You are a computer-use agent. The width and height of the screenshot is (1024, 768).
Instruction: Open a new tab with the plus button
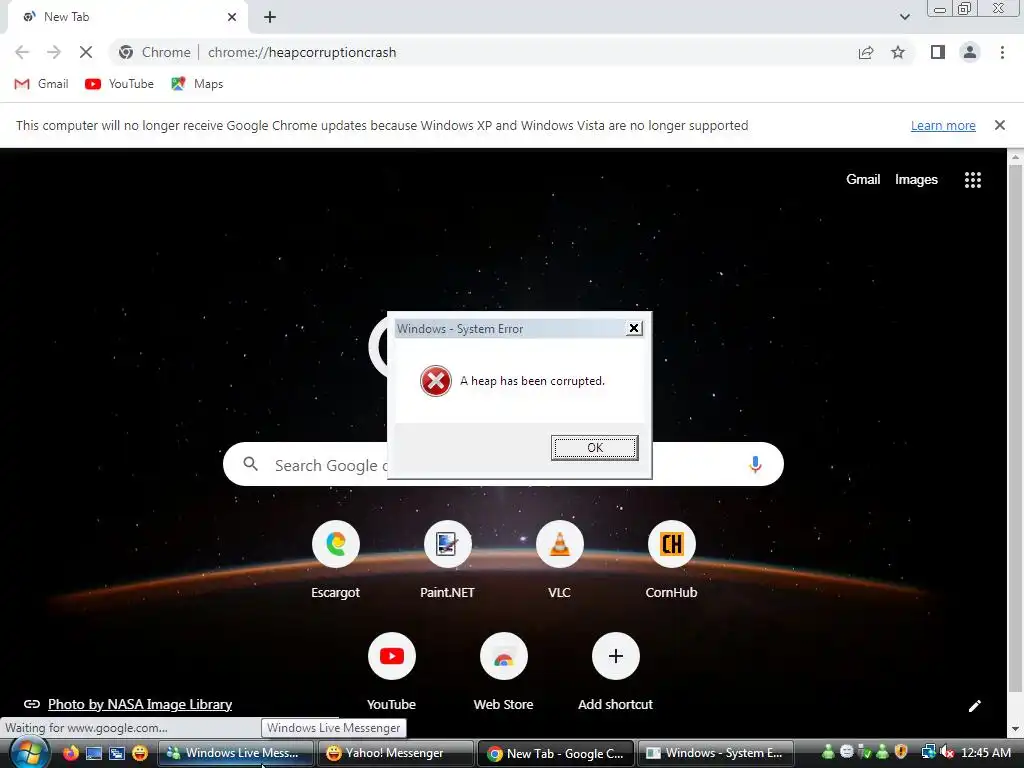(x=270, y=18)
